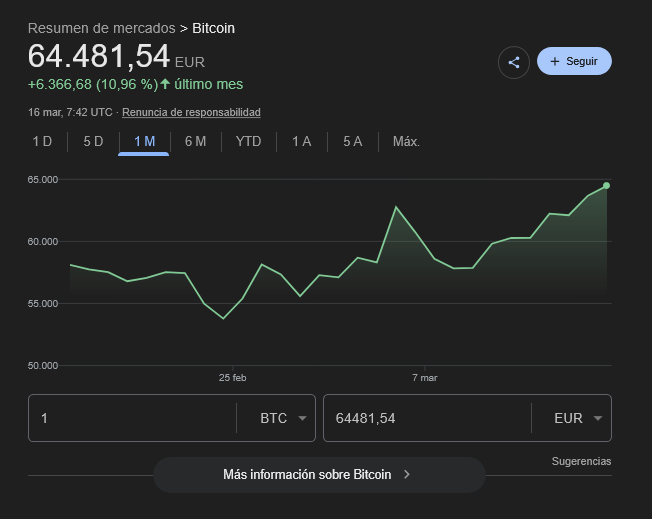652x519 pixels.
Task: Show the Máx. chart range
Action: 406,141
